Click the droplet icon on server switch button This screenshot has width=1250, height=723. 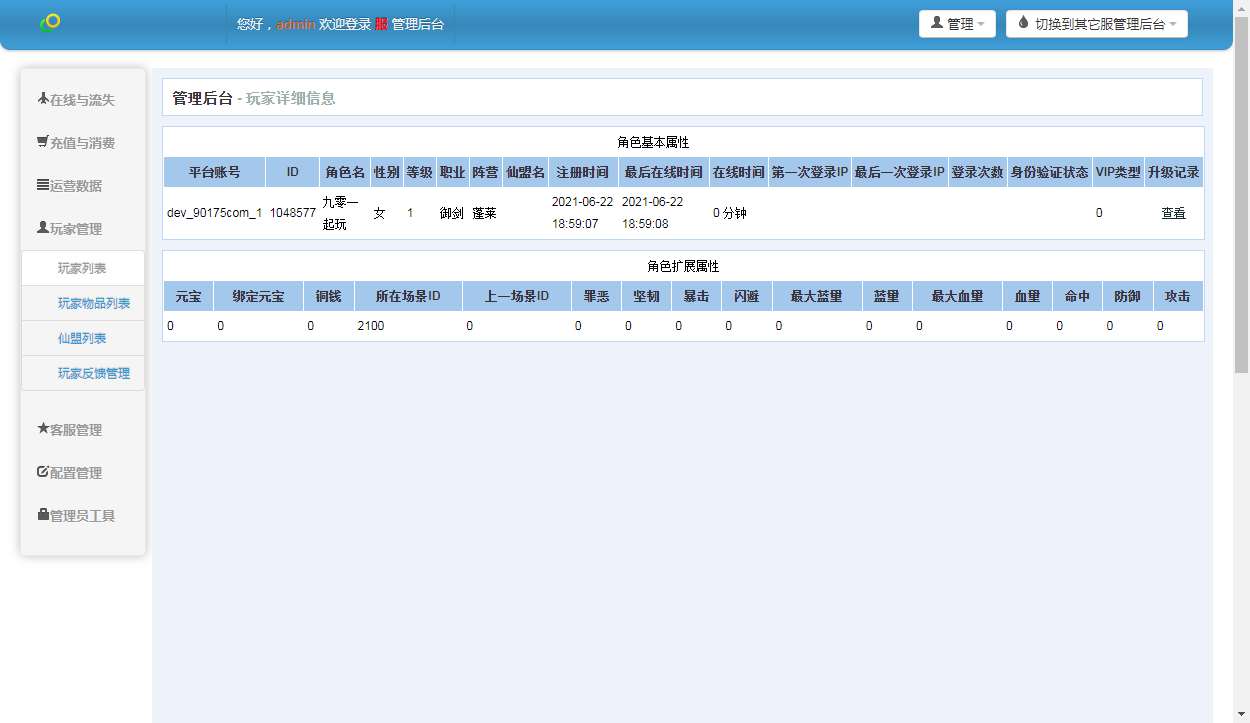point(1023,23)
